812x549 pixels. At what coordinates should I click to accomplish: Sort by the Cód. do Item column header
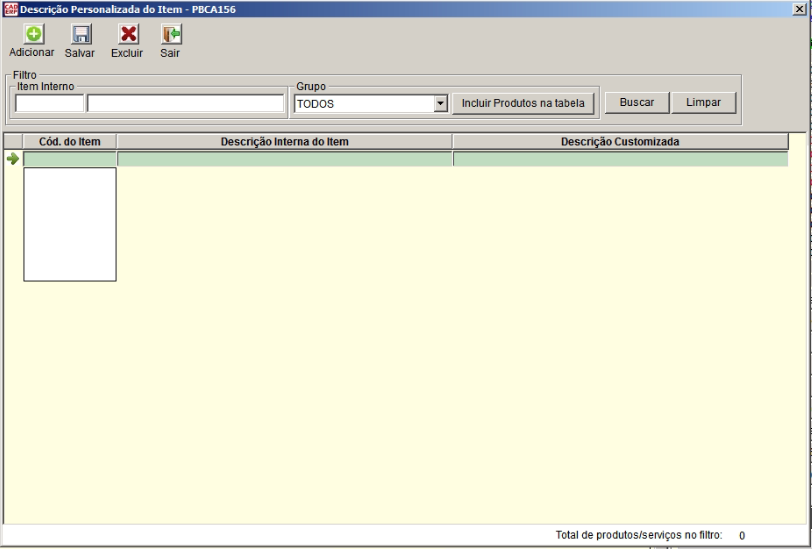tap(70, 141)
